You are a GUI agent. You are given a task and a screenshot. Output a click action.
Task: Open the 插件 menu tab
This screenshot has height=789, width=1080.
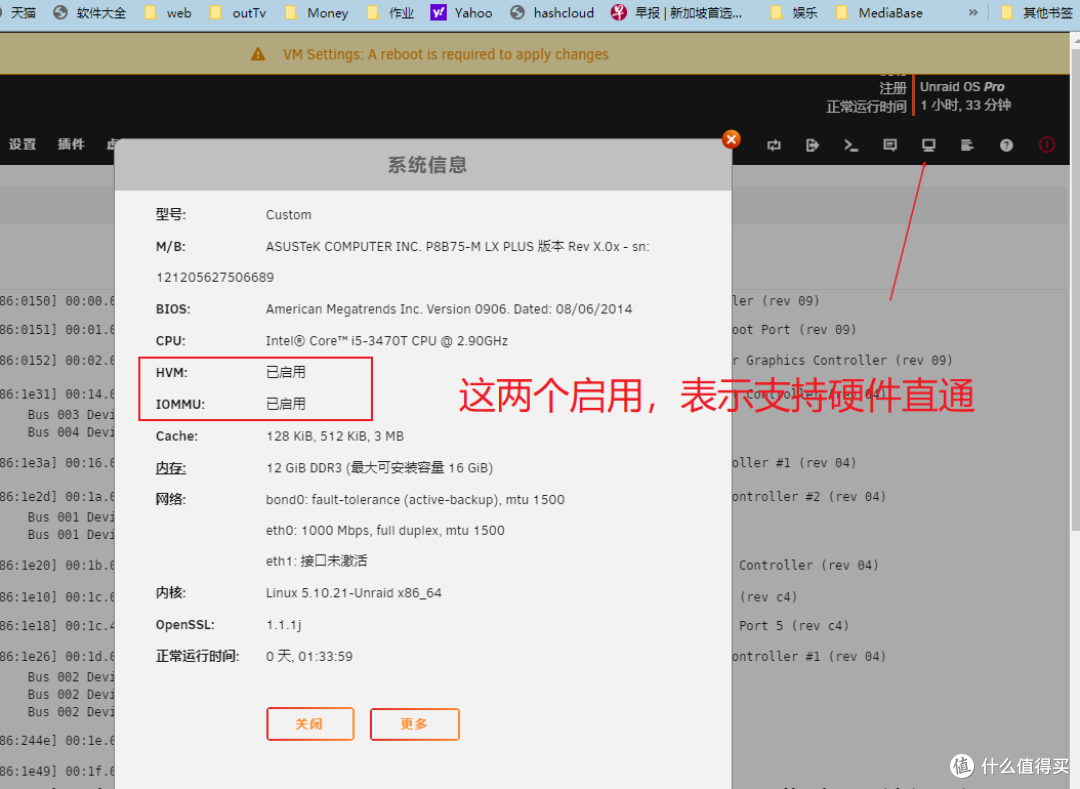click(71, 144)
